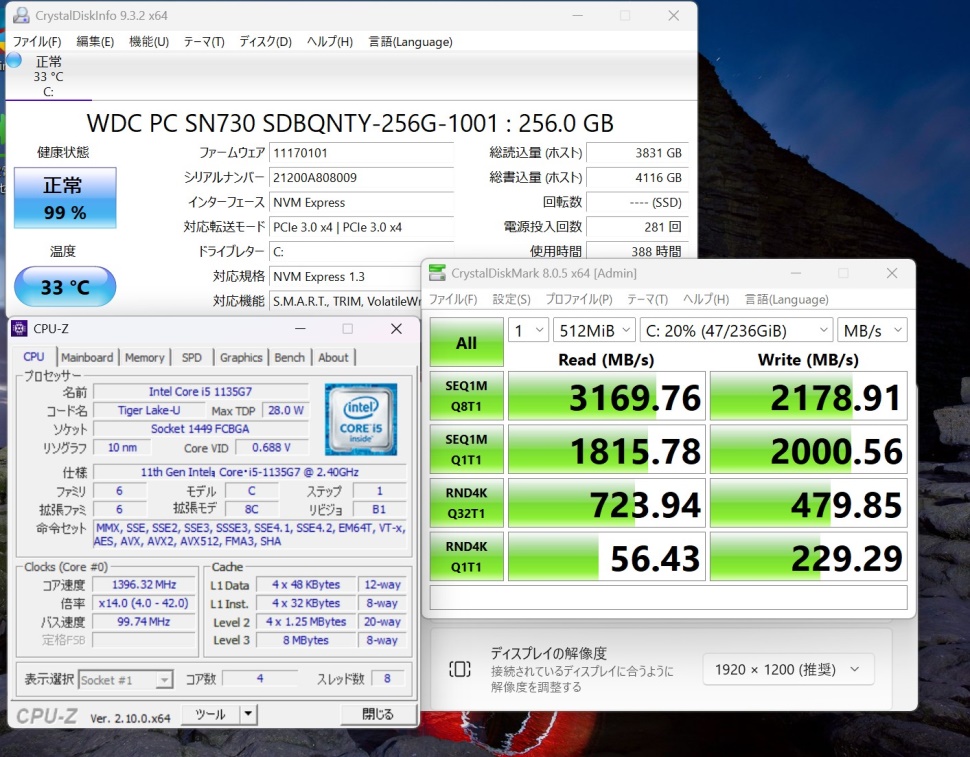Click the CPU-Z app icon in title bar

coord(20,329)
